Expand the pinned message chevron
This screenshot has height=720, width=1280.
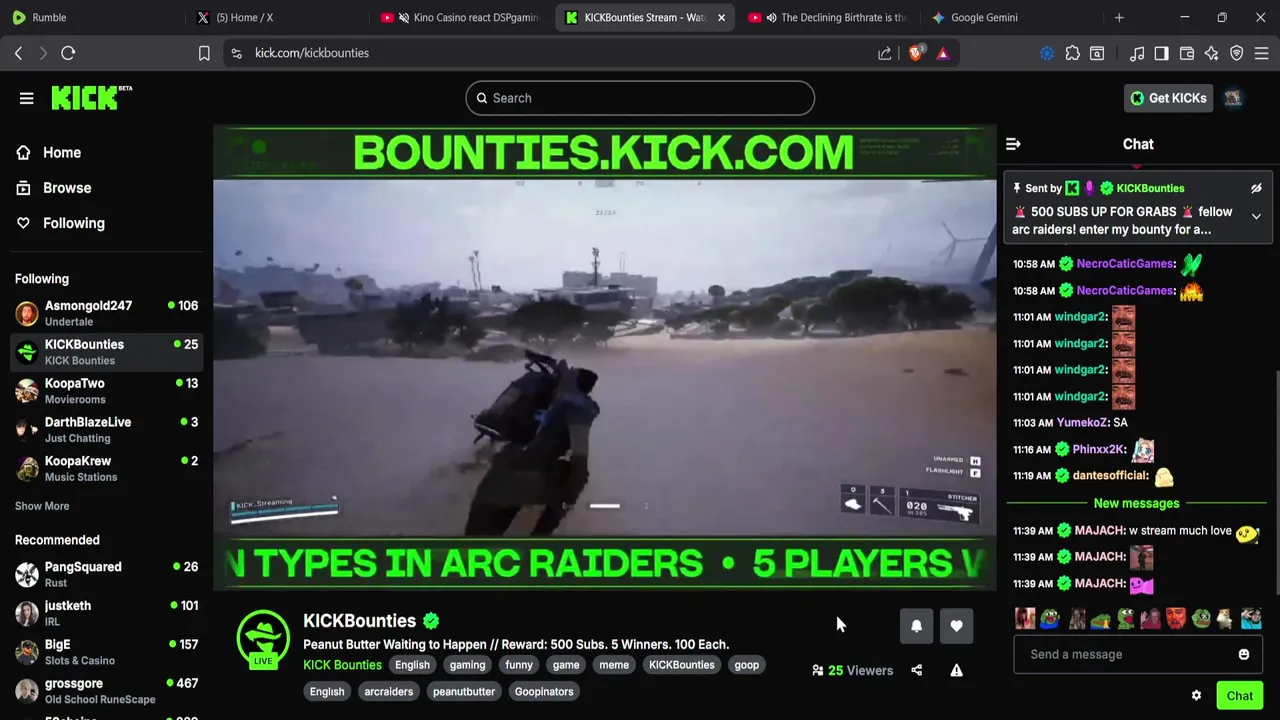click(x=1256, y=216)
